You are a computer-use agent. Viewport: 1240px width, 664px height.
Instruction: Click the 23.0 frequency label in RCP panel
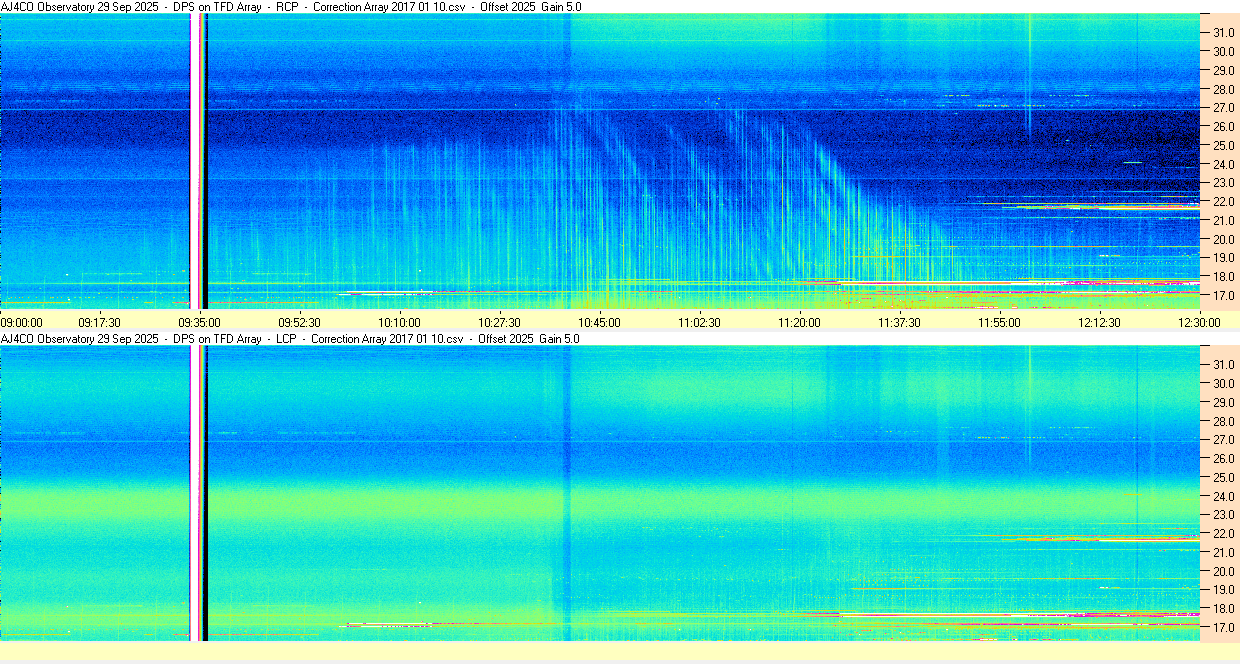1223,183
